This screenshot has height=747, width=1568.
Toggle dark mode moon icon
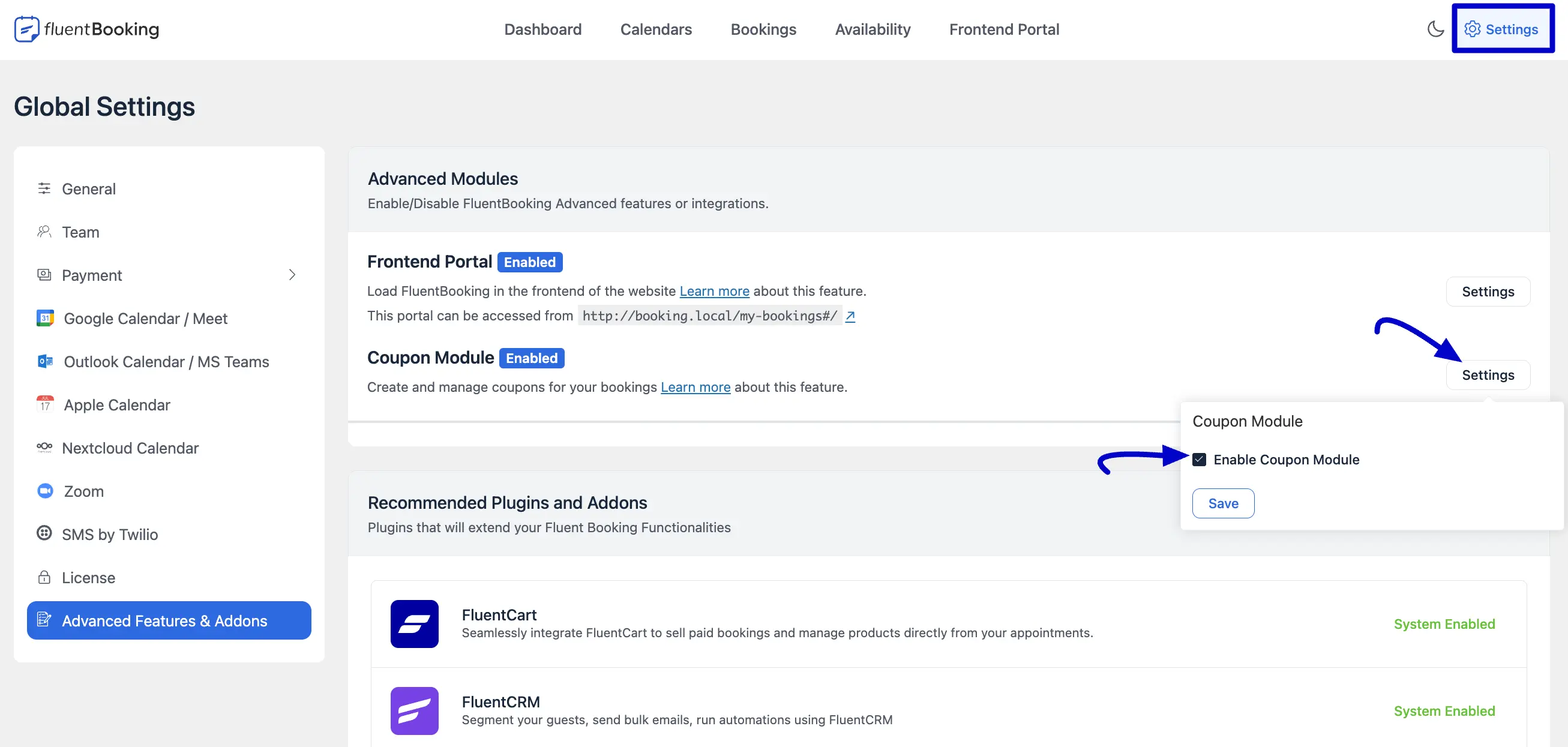click(1435, 29)
